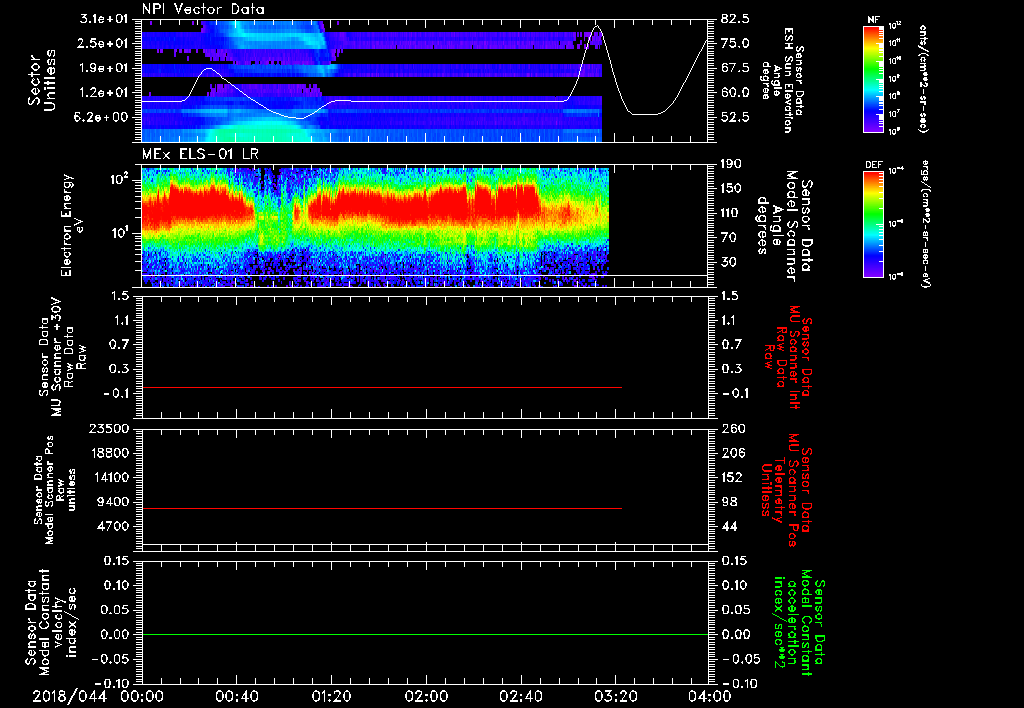The image size is (1024, 708).
Task: Click the red MU Scanner +30V line
Action: tap(381, 387)
